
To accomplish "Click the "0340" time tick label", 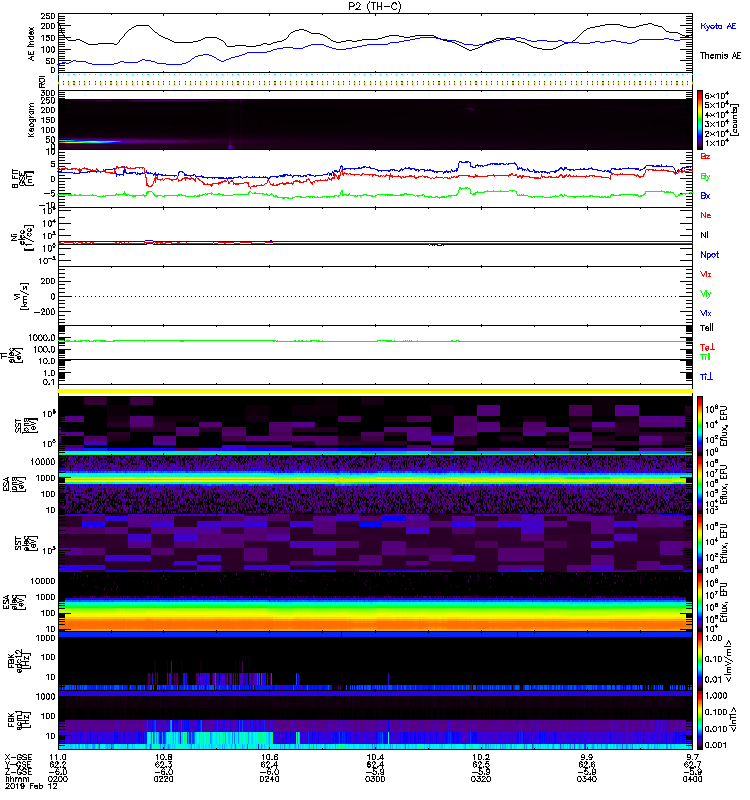I will (587, 779).
